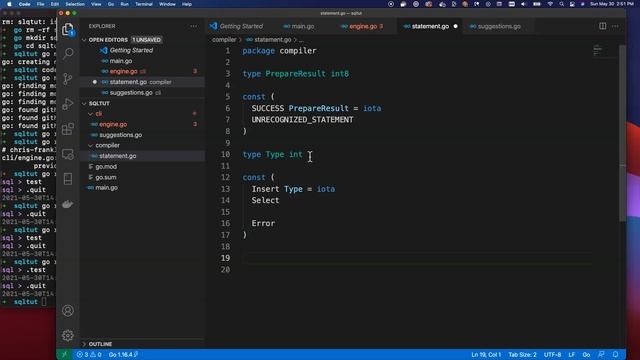Screen dimensions: 640x360
Task: Open the Terminal menu
Action: click(x=144, y=4)
